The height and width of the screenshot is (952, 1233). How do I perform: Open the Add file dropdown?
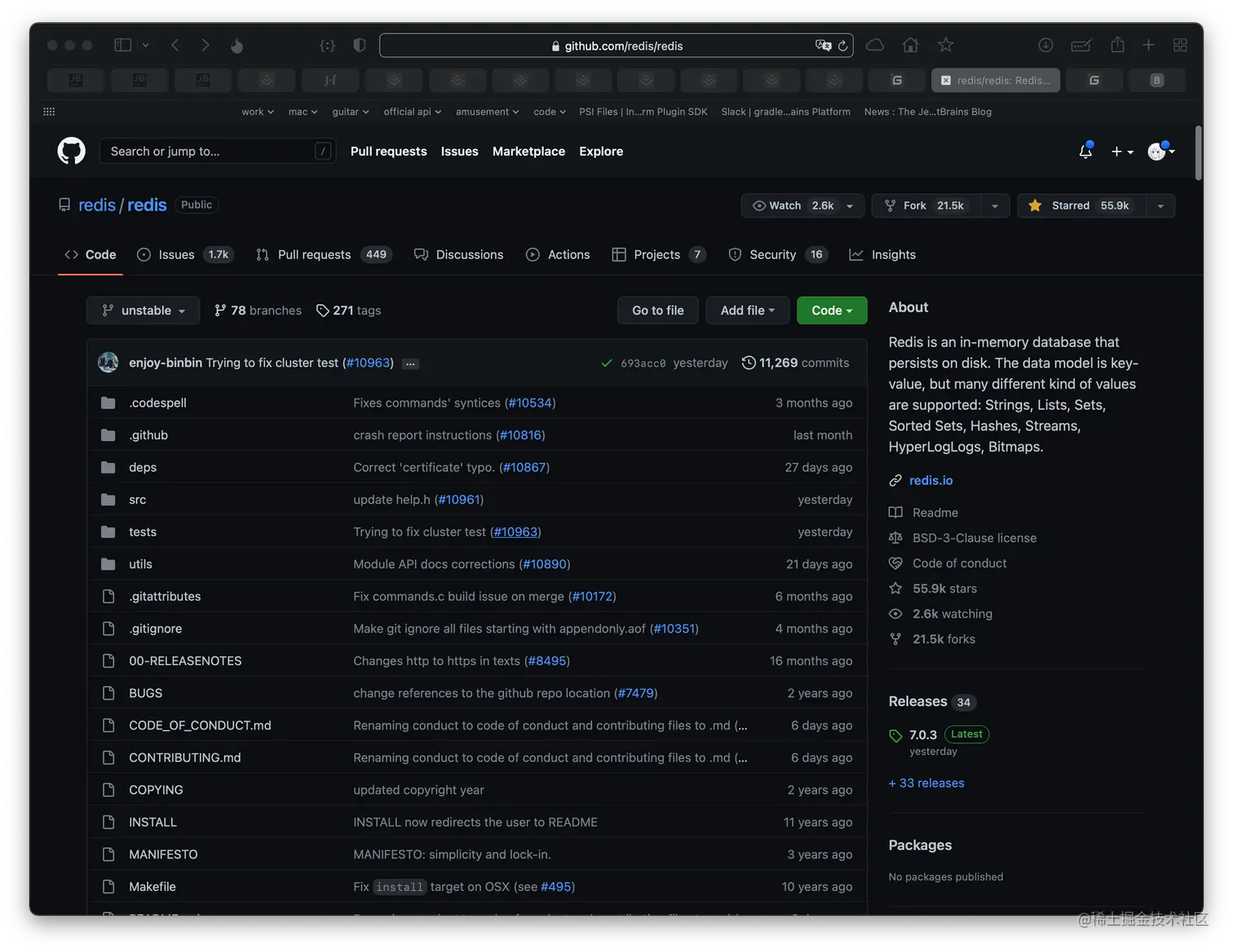tap(748, 311)
